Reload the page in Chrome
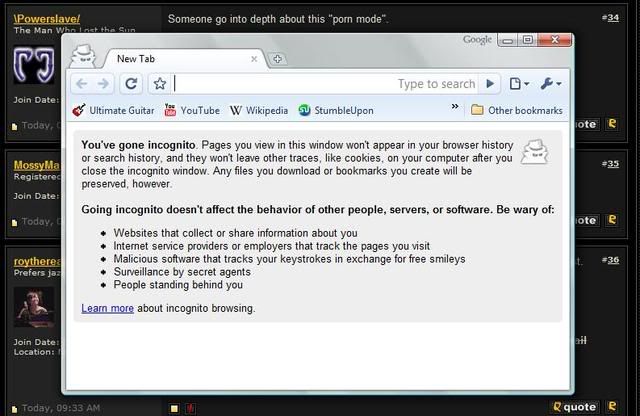This screenshot has height=416, width=640. pos(131,84)
